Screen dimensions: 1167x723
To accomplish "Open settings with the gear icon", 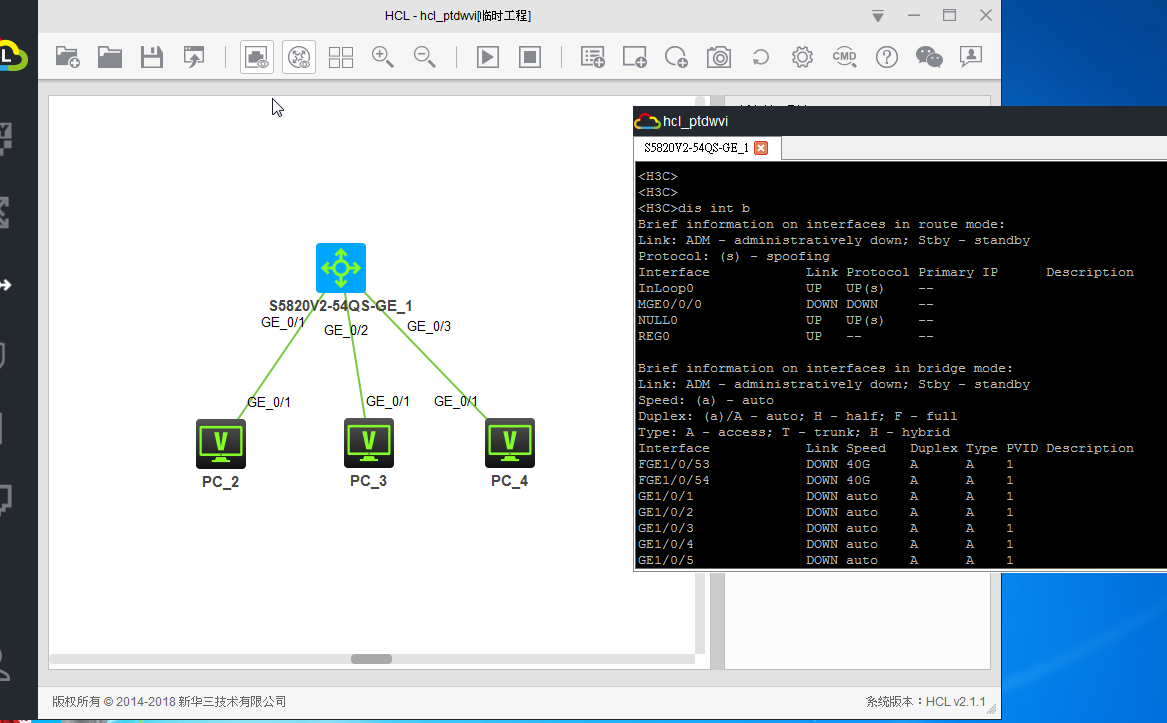I will click(x=802, y=57).
